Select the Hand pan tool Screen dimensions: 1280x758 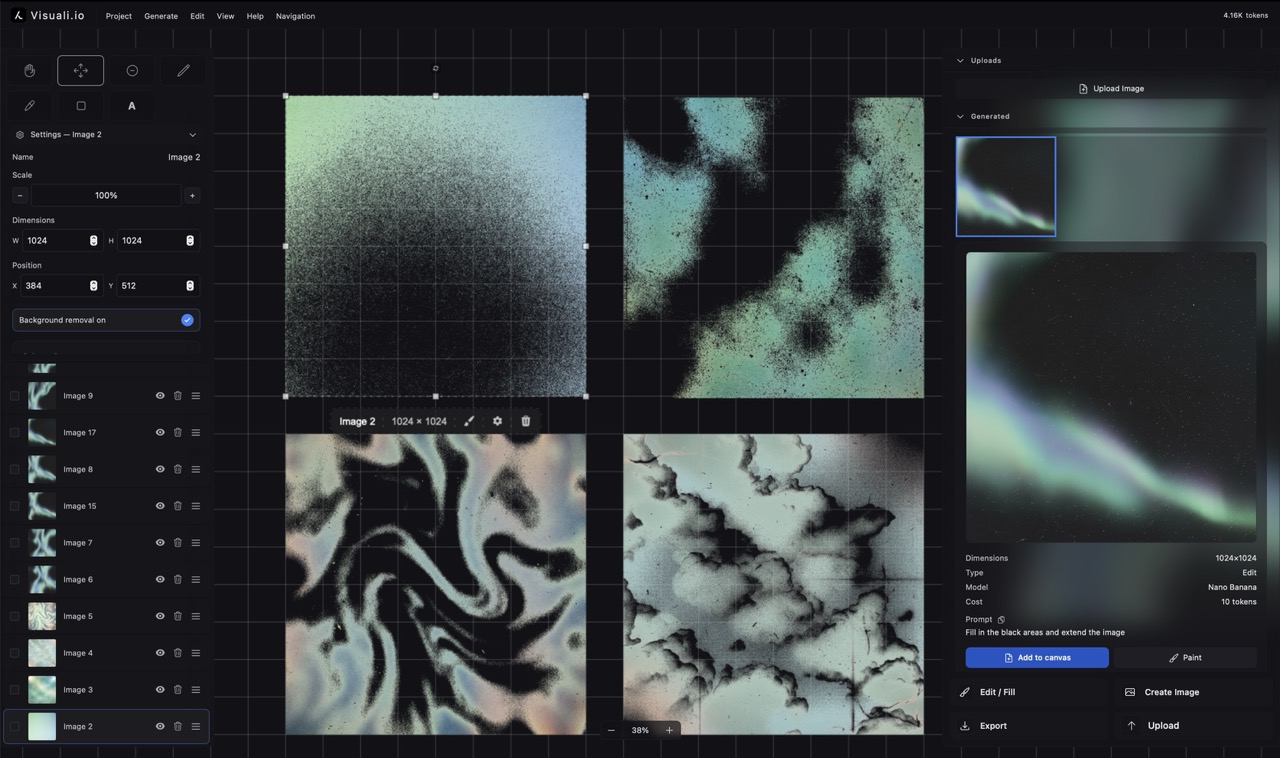[29, 70]
